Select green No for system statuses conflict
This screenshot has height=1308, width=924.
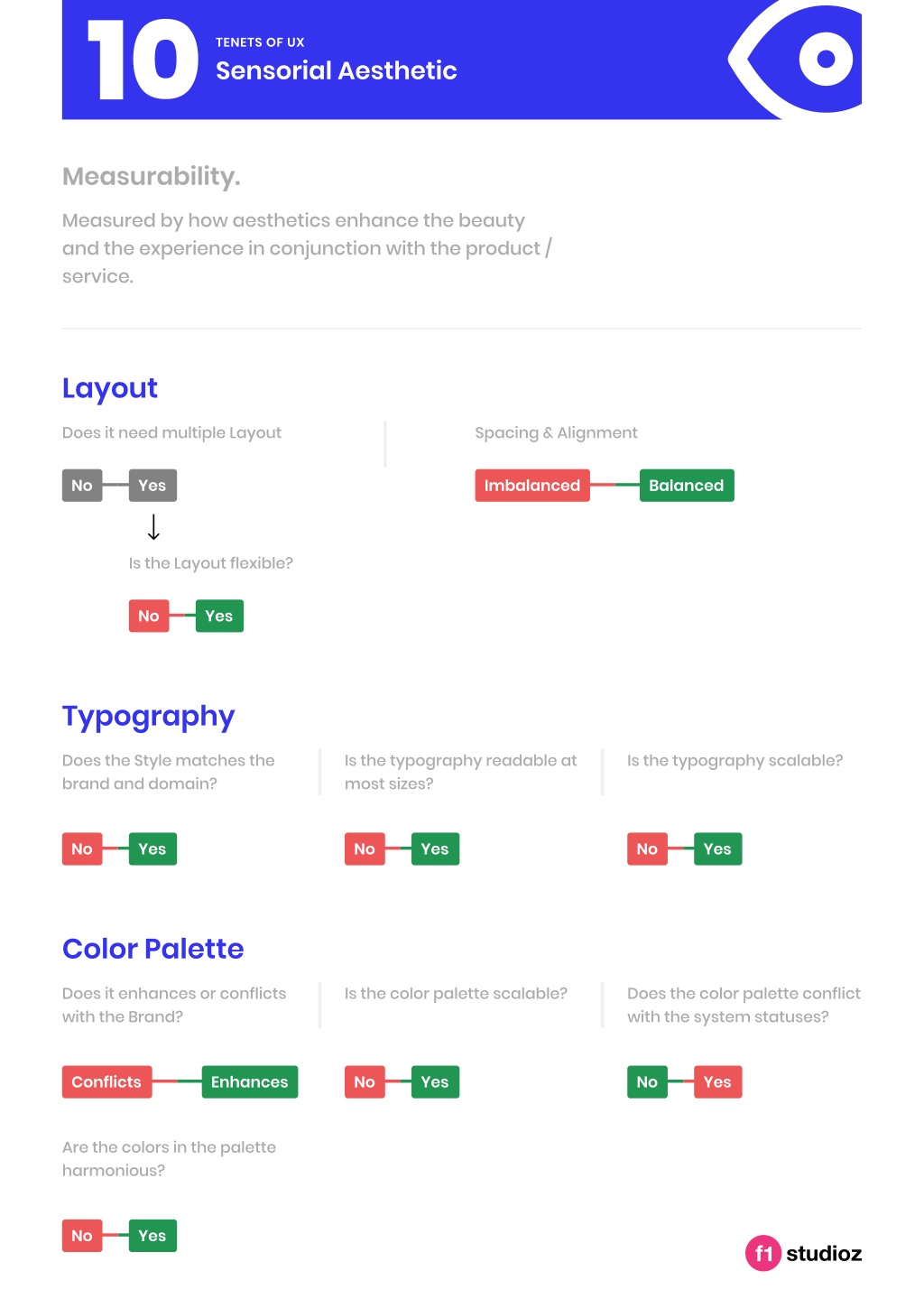coord(647,1082)
